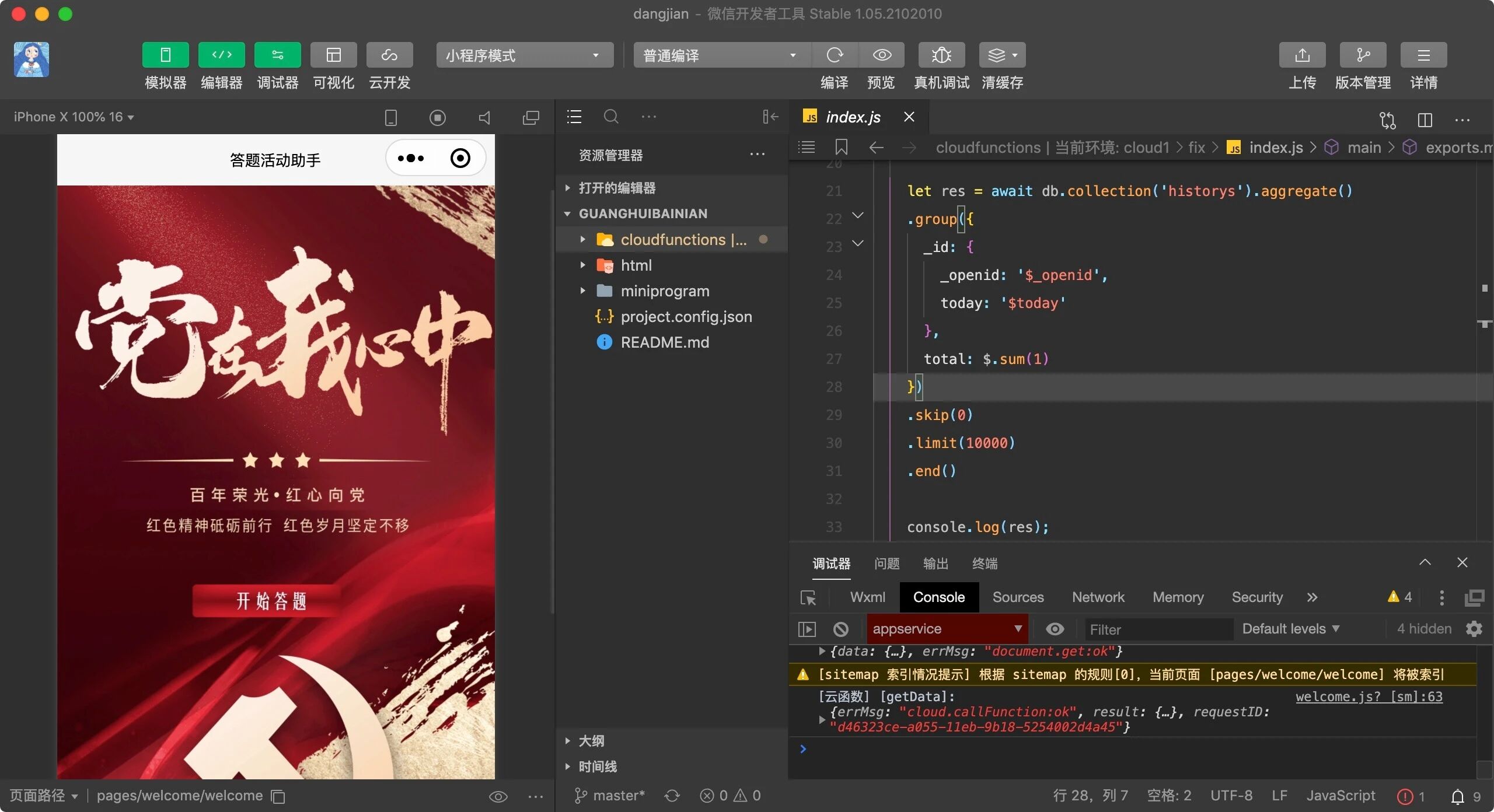Open version management branch icon

click(x=1363, y=55)
